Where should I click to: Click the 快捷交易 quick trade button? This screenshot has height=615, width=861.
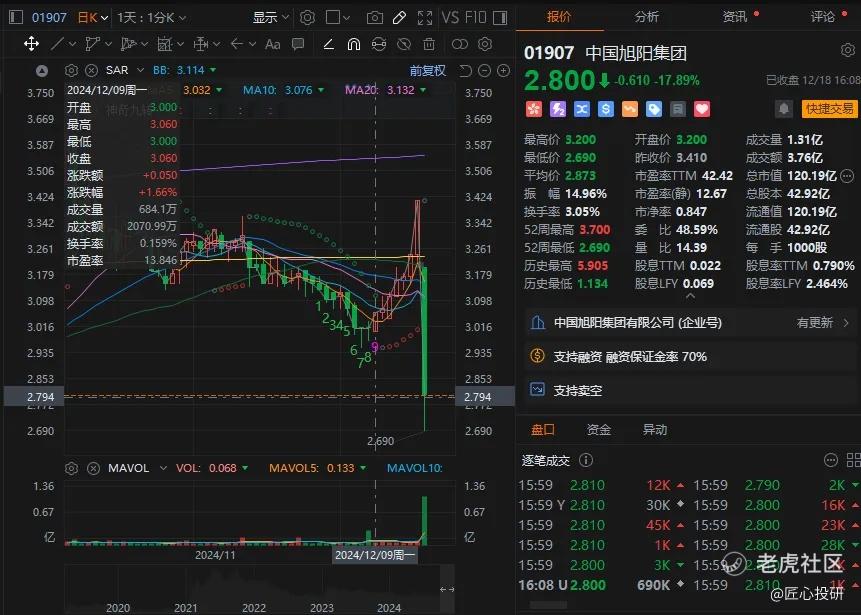coord(829,109)
